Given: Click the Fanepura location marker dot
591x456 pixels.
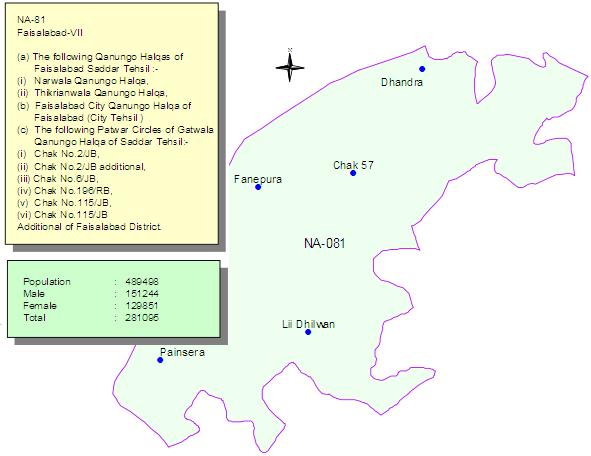Looking at the screenshot, I should pyautogui.click(x=258, y=187).
